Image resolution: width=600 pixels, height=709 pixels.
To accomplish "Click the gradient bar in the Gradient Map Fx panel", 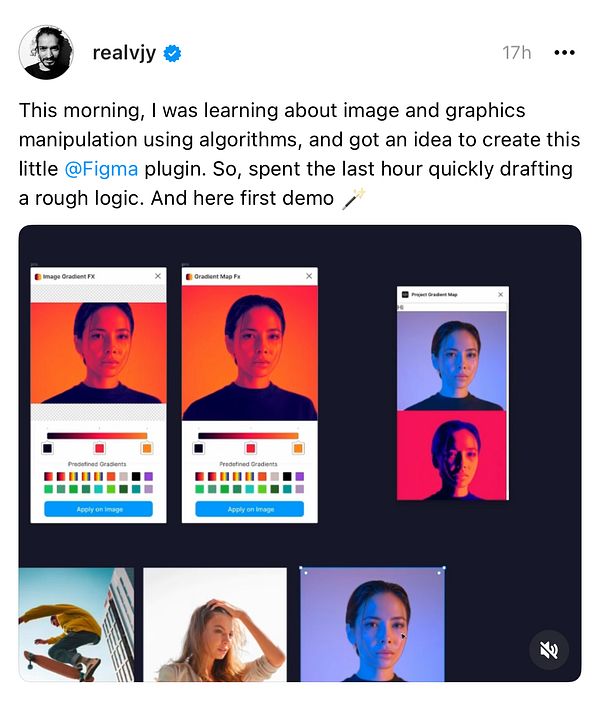I will [248, 435].
